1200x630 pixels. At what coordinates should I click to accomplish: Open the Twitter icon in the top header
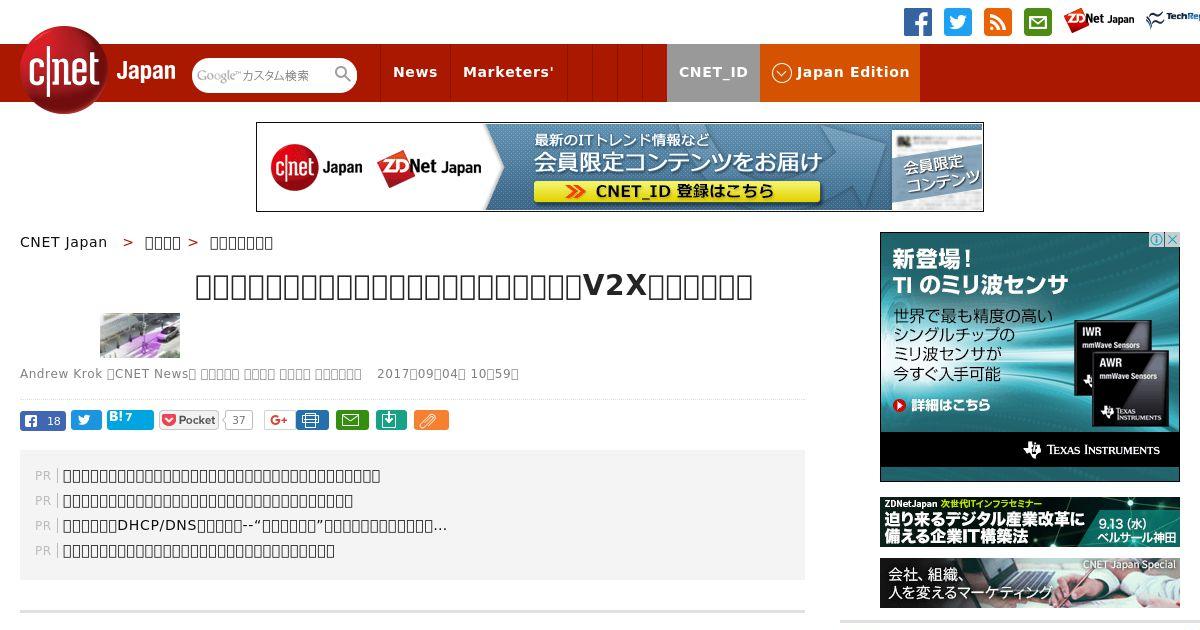click(958, 21)
